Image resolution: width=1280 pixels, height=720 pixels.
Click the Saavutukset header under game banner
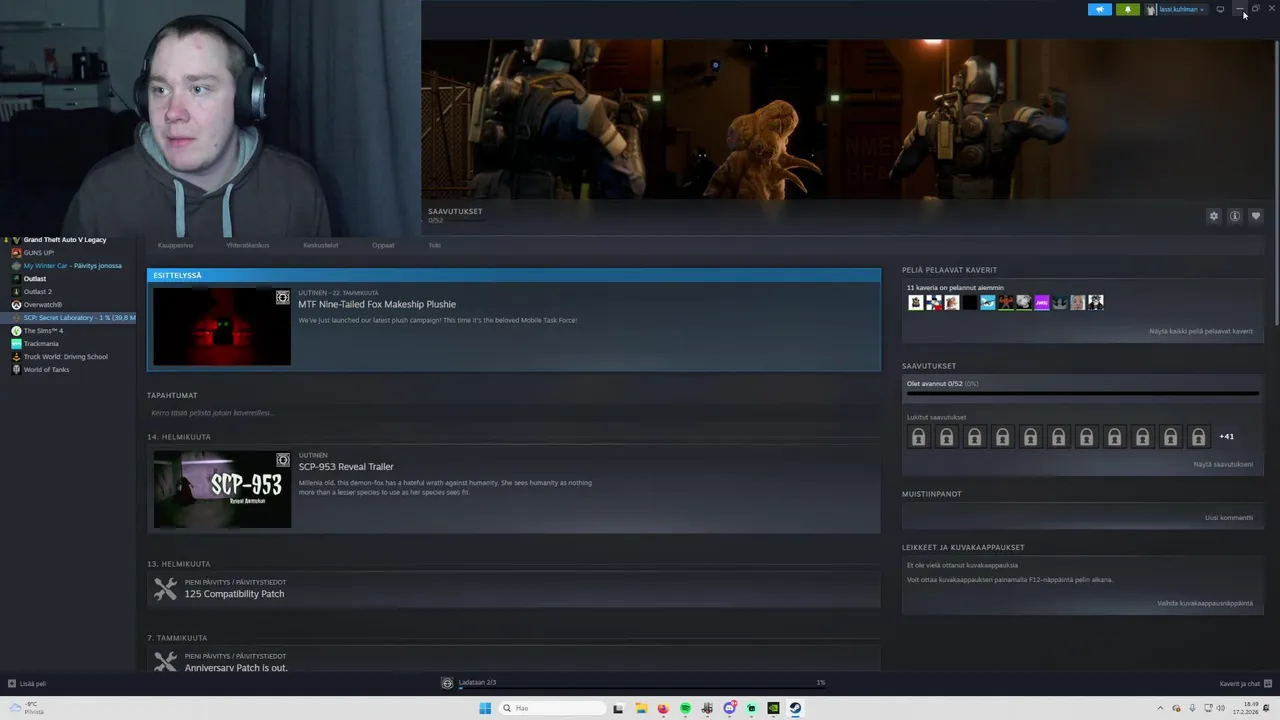tap(455, 211)
